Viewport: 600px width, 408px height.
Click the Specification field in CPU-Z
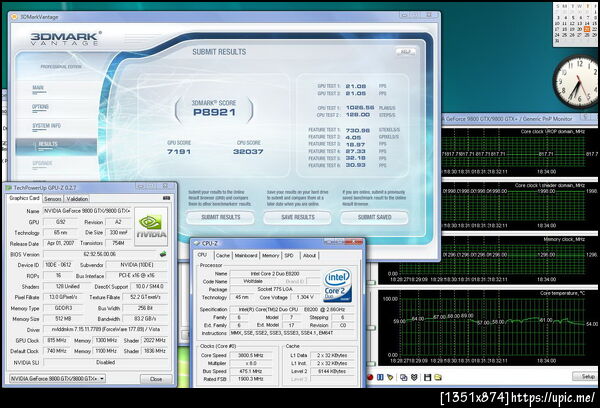coord(292,309)
